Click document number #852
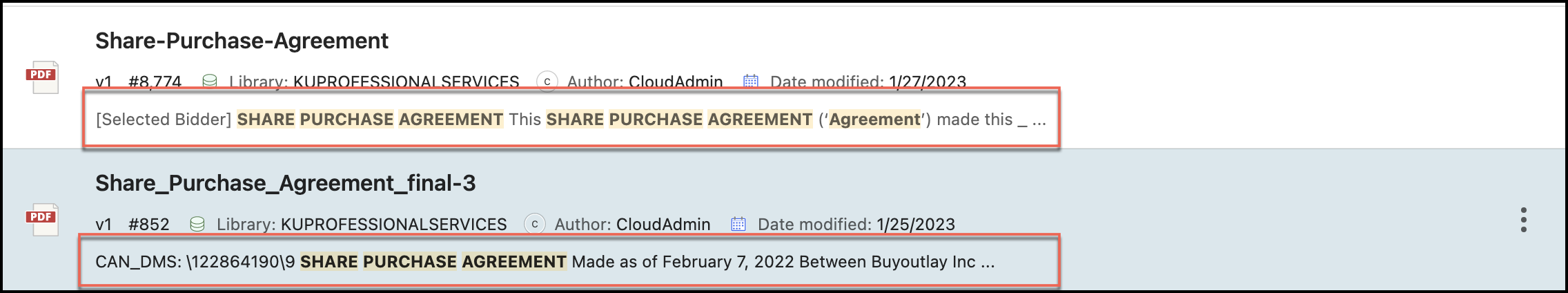The height and width of the screenshot is (293, 1568). (x=148, y=225)
